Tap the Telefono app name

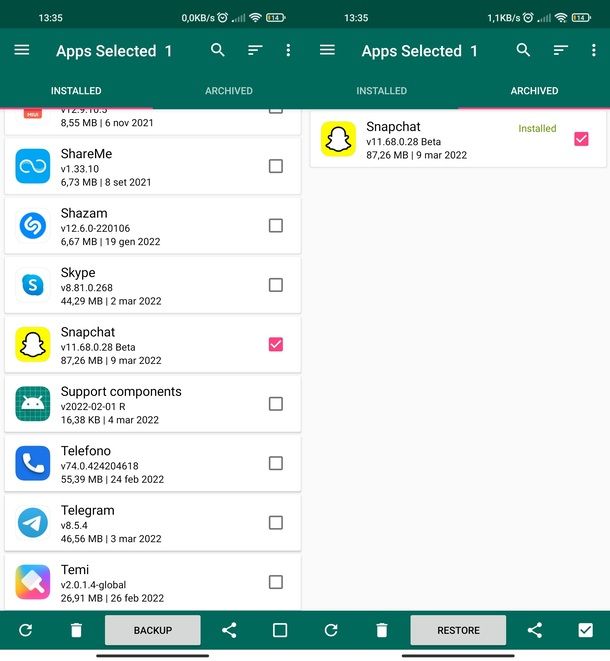click(86, 451)
